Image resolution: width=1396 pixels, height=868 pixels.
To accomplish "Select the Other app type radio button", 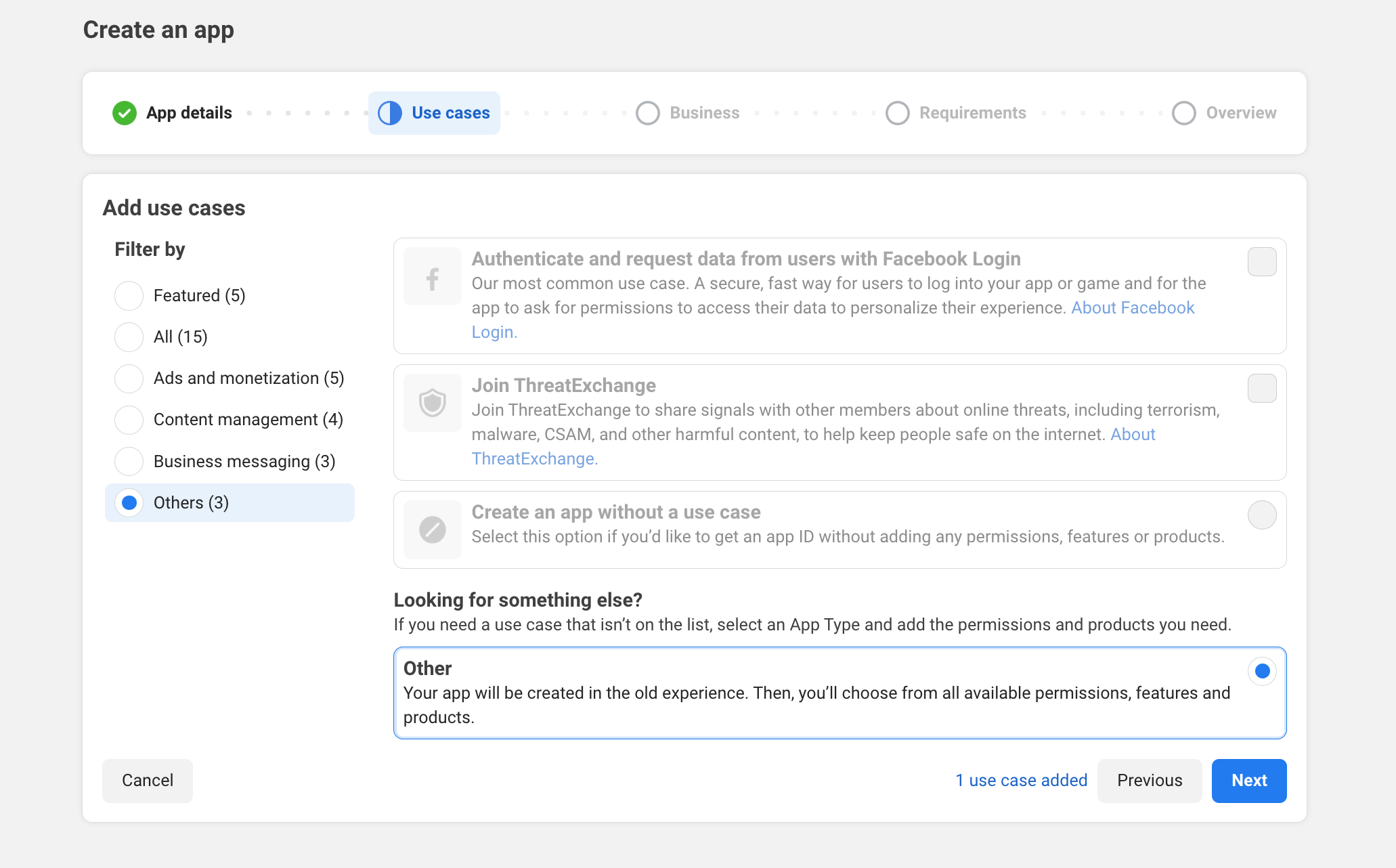I will [x=1262, y=672].
